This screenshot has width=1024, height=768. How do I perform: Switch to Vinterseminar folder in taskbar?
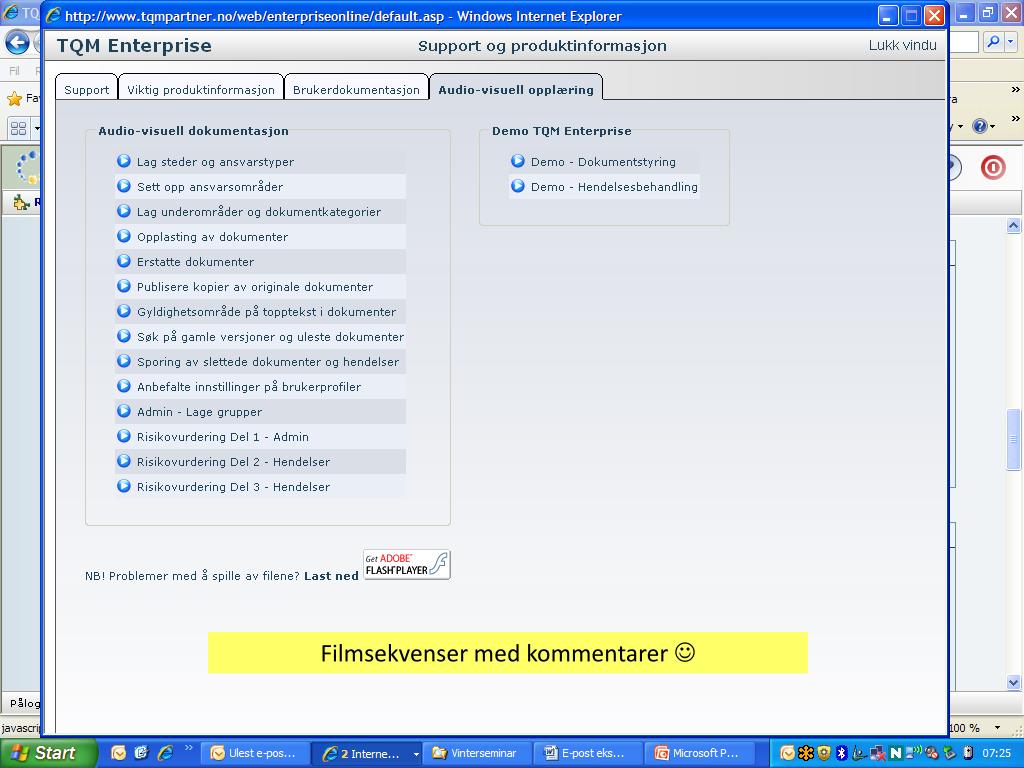pos(476,753)
